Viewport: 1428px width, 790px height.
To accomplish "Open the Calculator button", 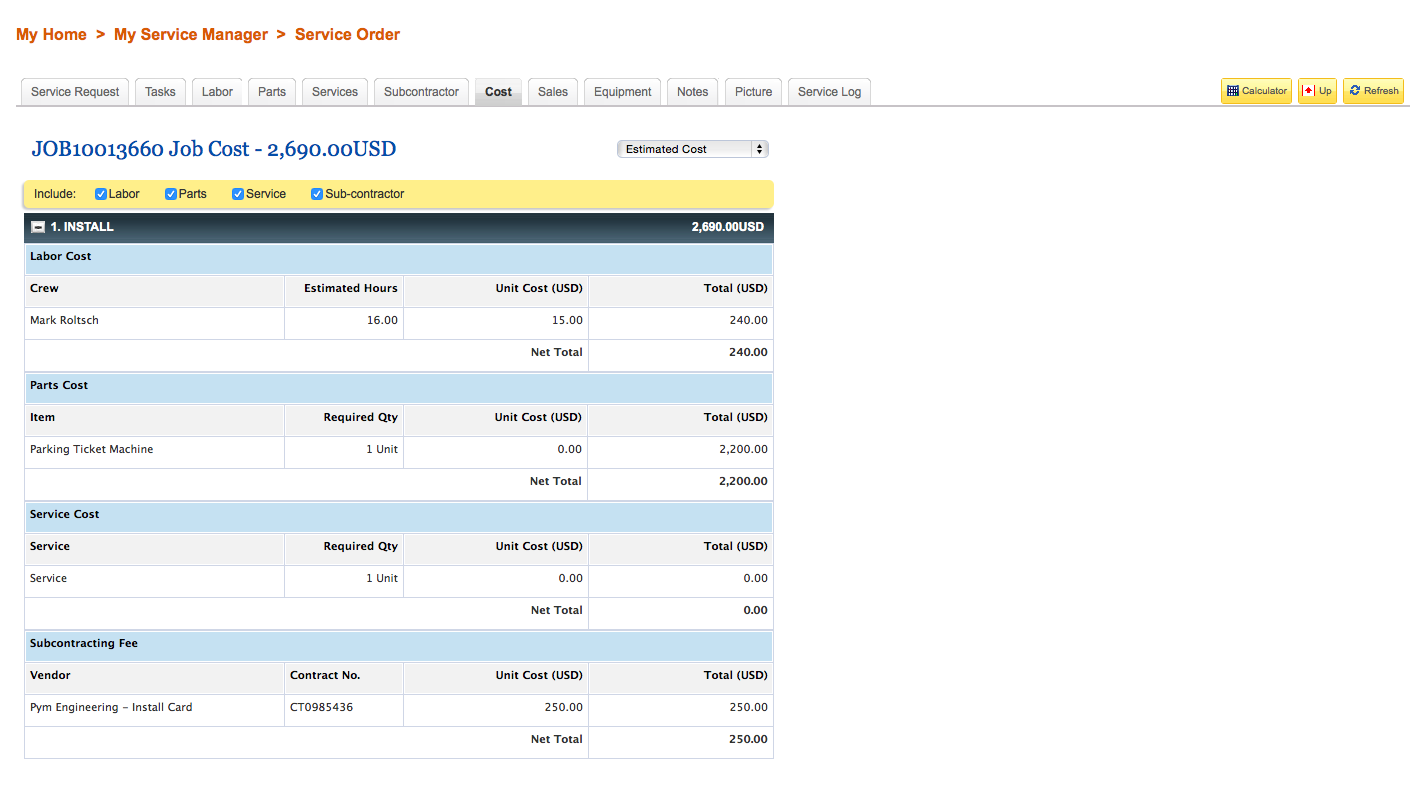I will click(1256, 91).
